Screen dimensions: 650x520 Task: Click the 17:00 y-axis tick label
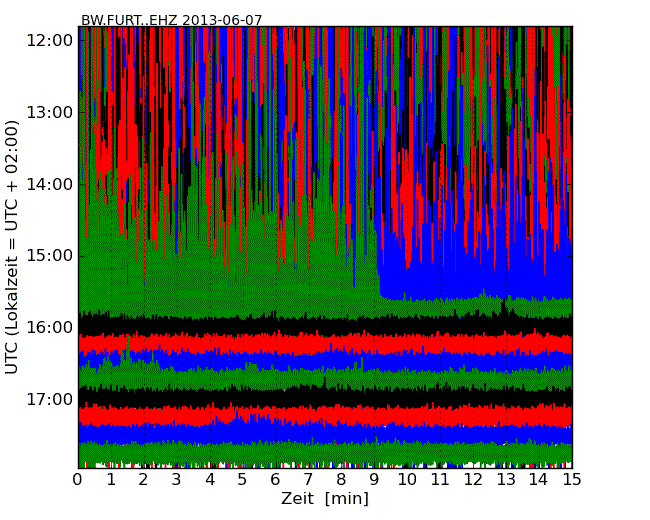coord(50,399)
